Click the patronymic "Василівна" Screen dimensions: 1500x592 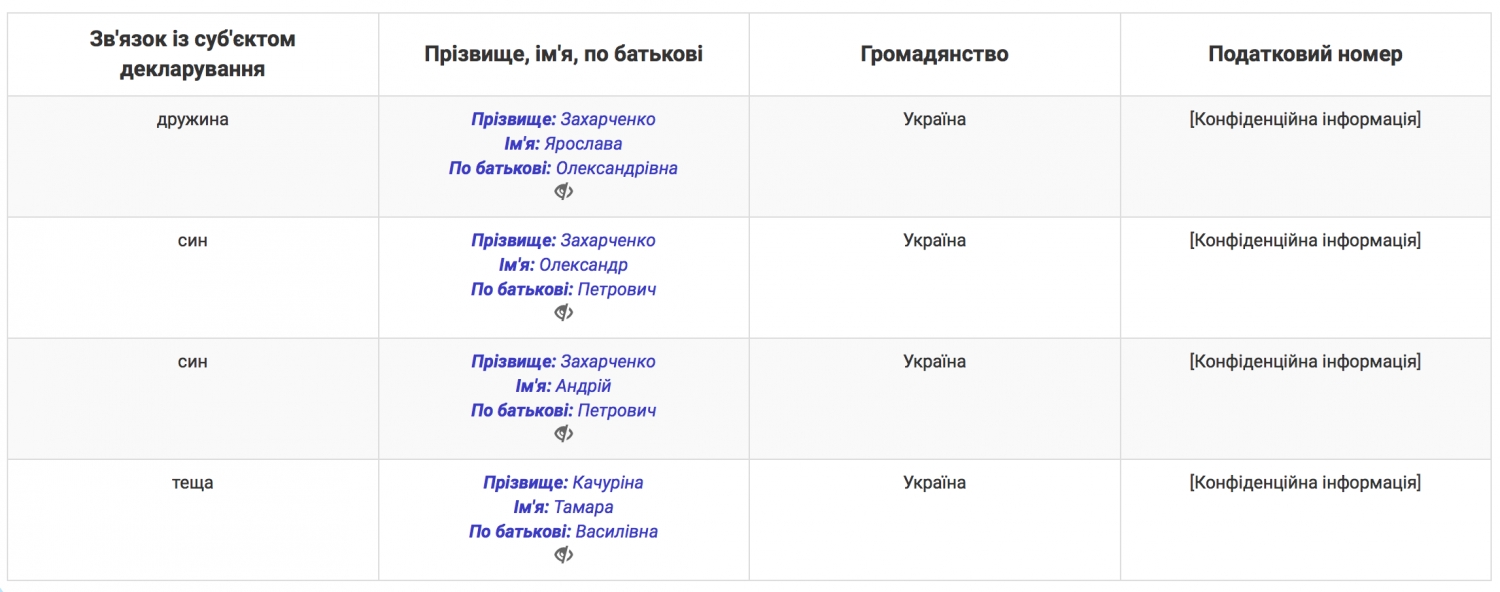616,532
